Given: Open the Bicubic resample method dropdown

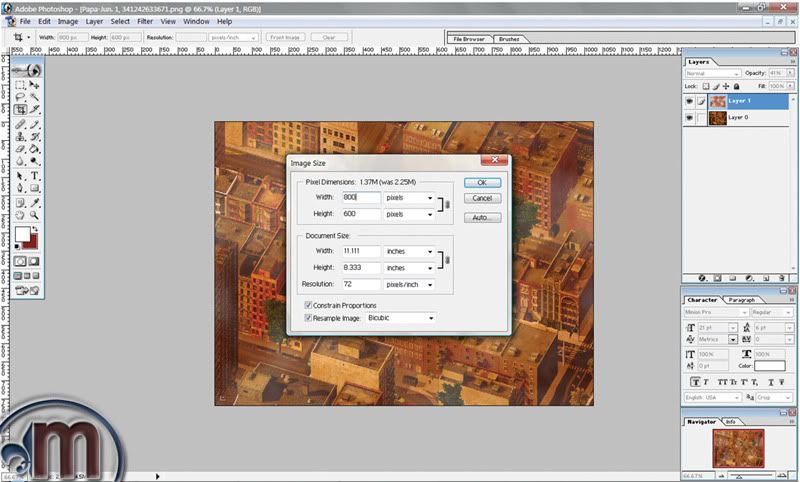Looking at the screenshot, I should pyautogui.click(x=400, y=318).
